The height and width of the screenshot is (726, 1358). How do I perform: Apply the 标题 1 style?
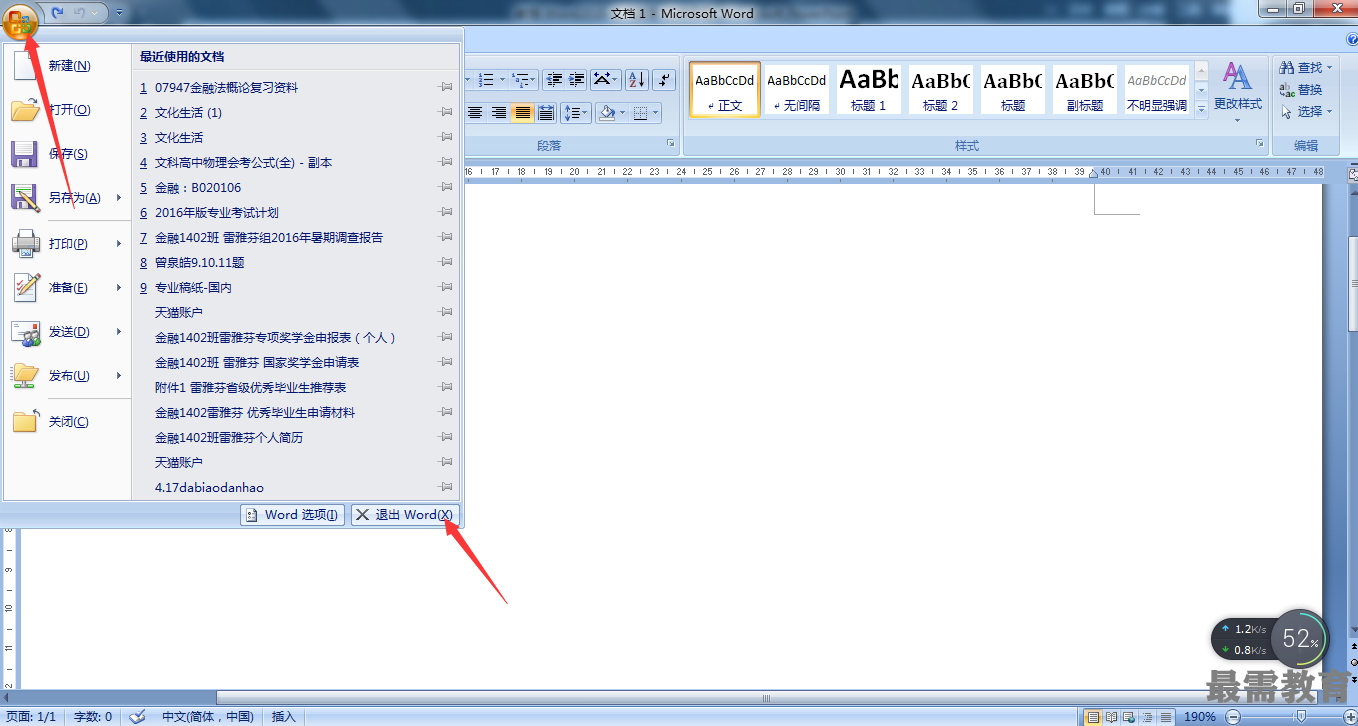pos(869,88)
